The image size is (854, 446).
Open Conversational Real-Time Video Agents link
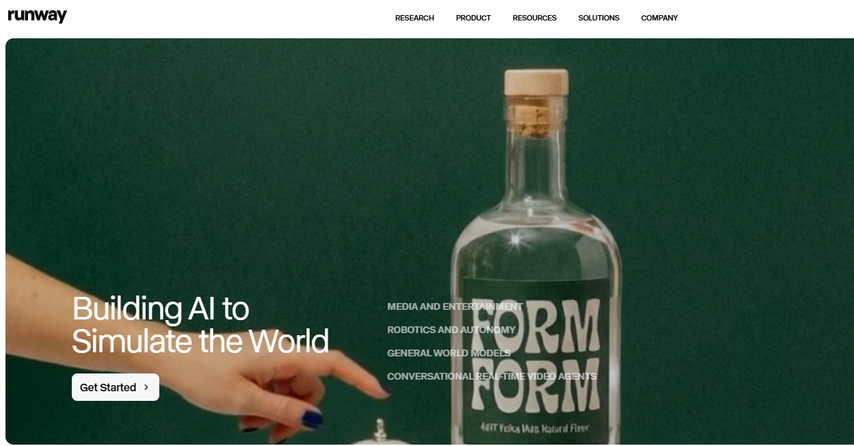[492, 376]
